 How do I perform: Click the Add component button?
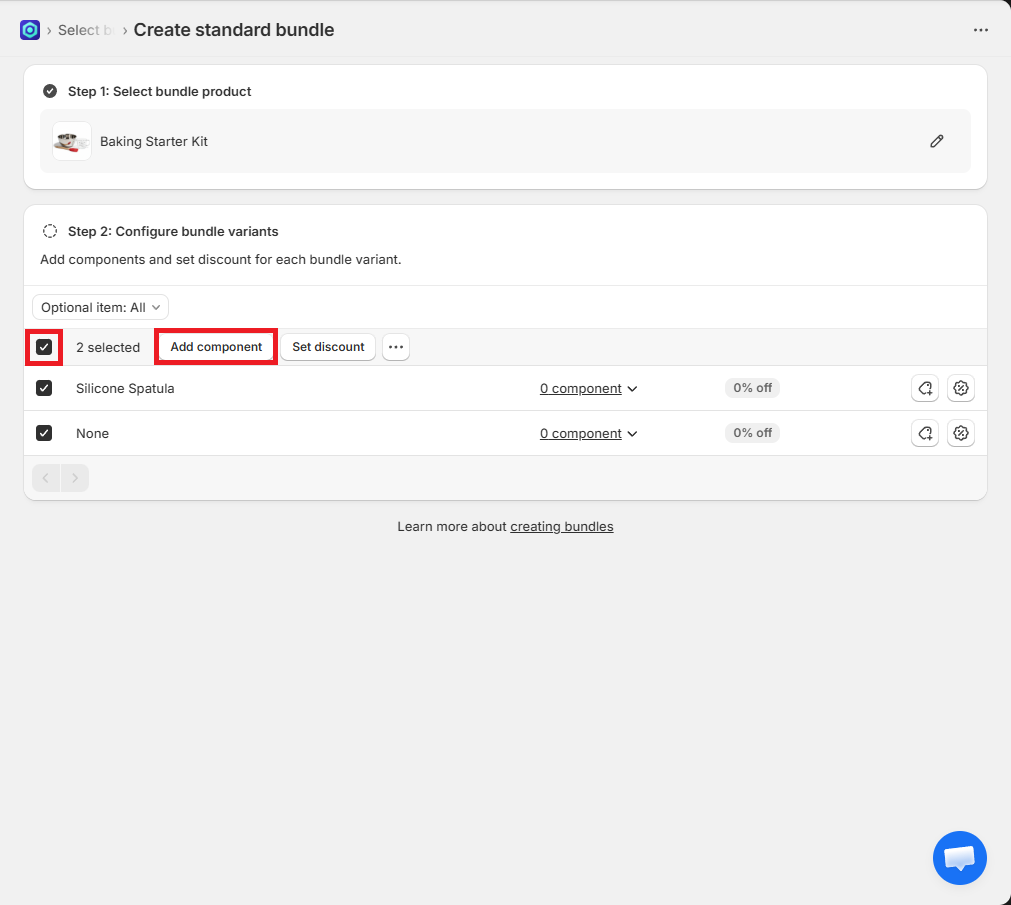216,347
